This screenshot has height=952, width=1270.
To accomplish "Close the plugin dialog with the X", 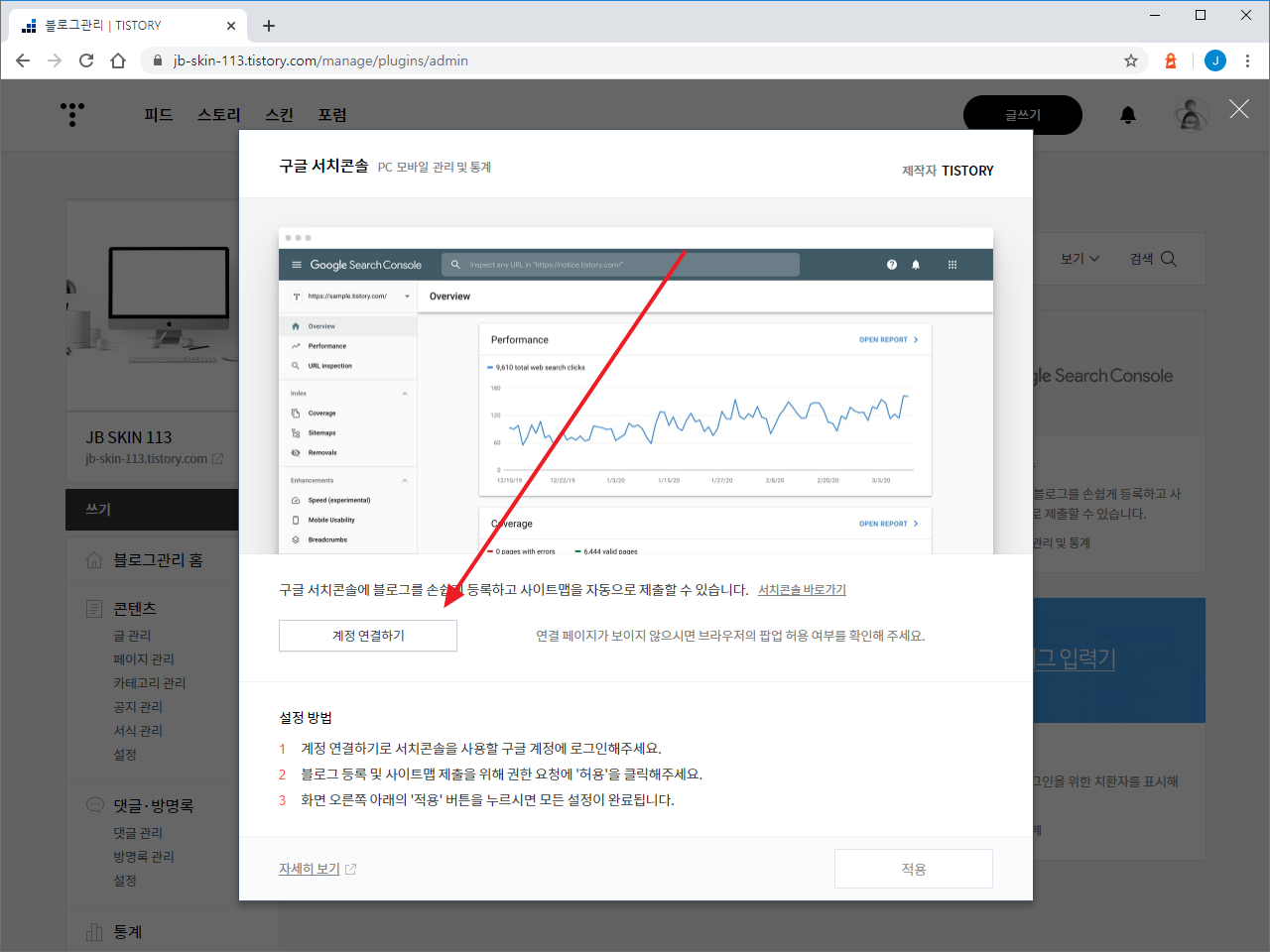I will tap(1239, 109).
